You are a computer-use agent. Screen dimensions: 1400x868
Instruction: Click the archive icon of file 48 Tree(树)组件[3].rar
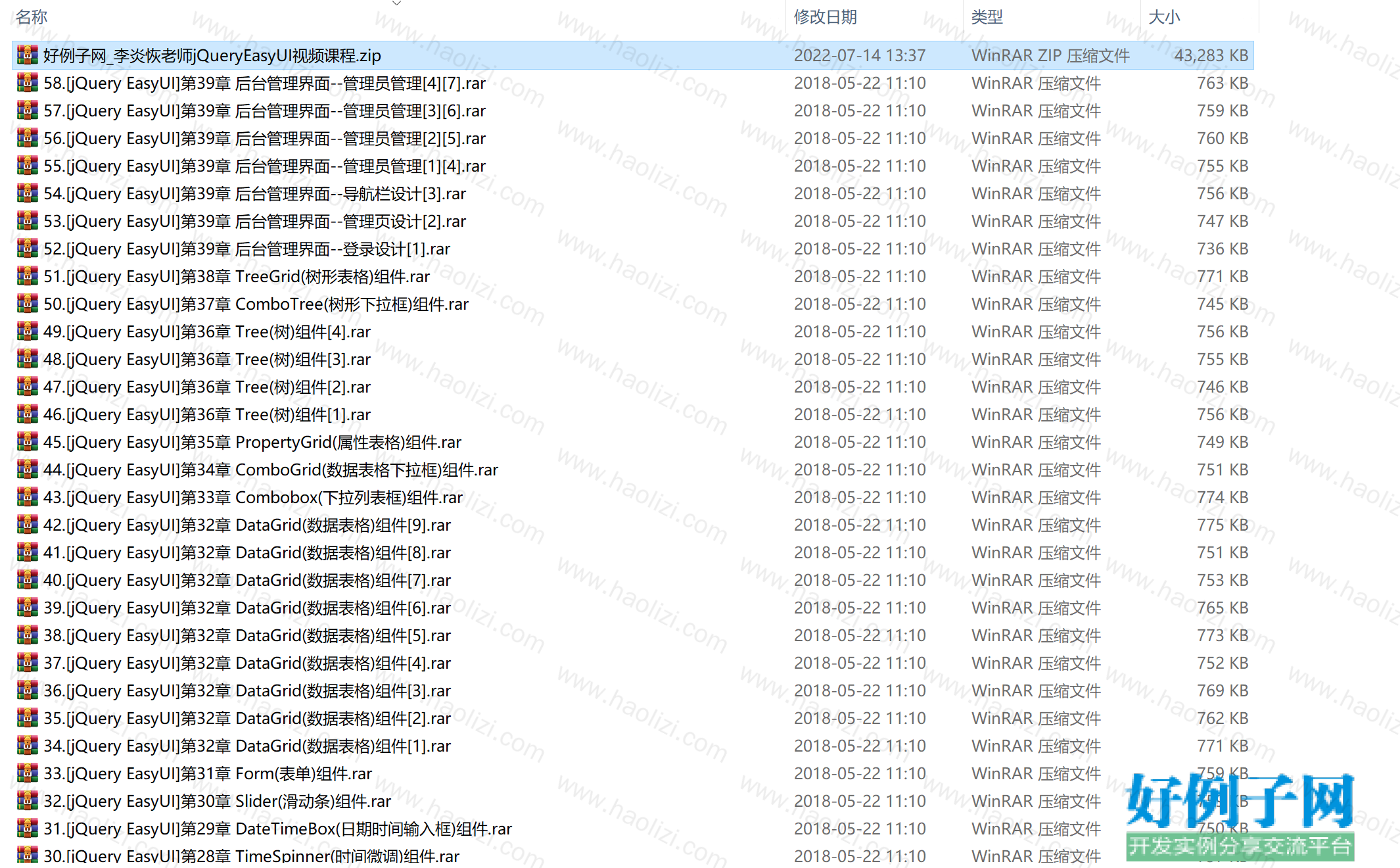click(27, 359)
